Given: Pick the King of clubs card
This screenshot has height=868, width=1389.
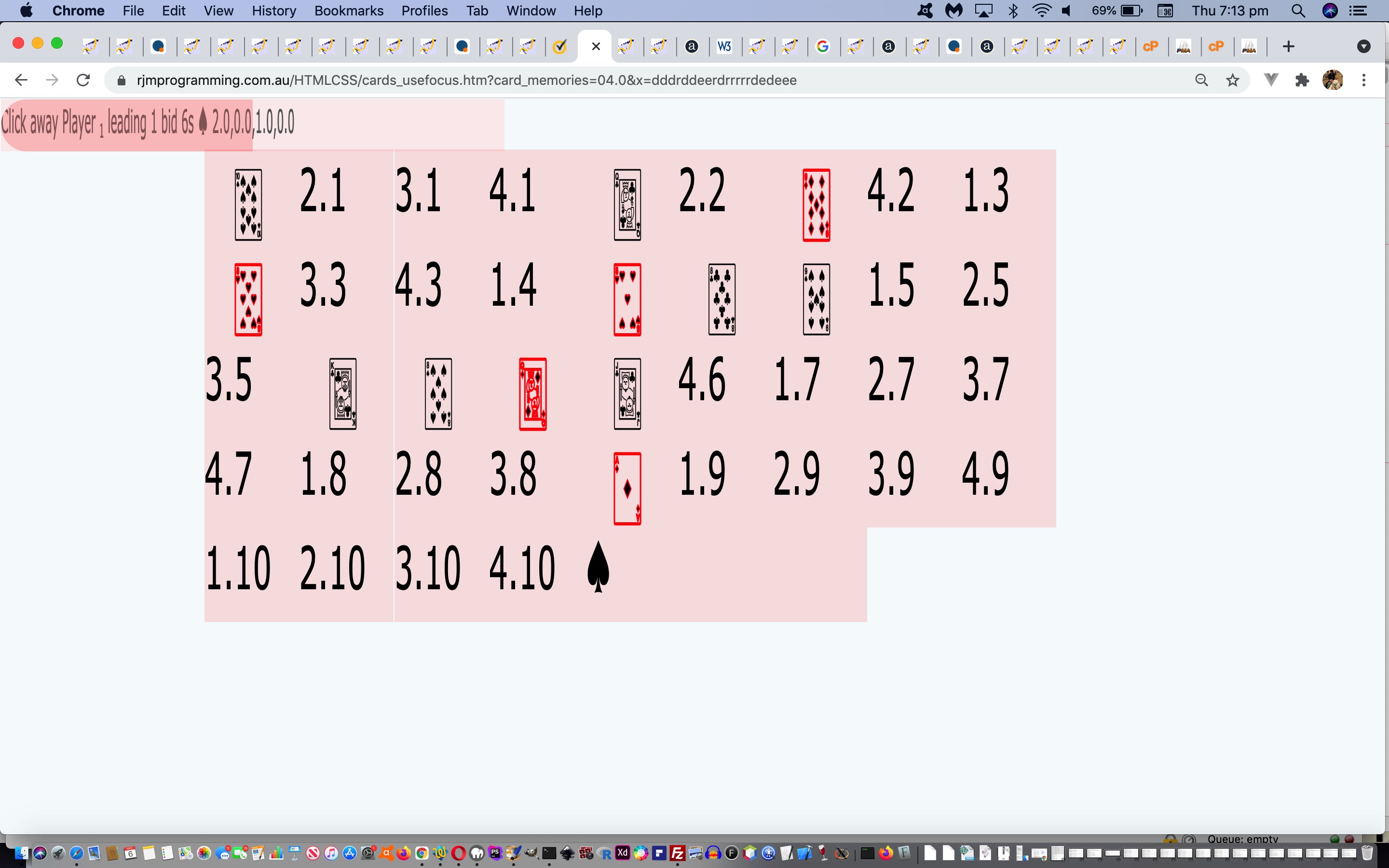Looking at the screenshot, I should (x=342, y=394).
